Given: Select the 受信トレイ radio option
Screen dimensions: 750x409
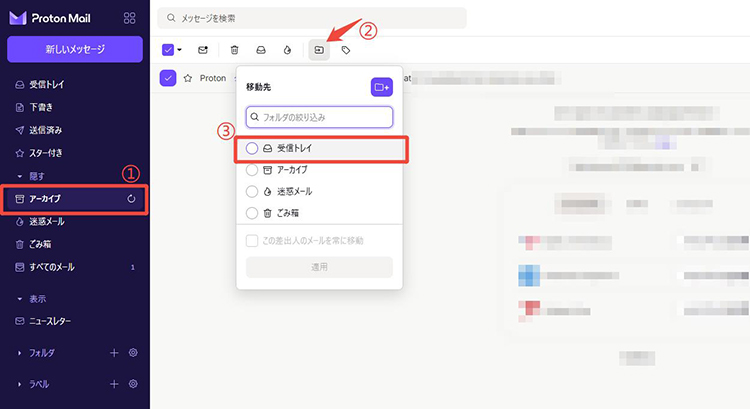Looking at the screenshot, I should [x=252, y=148].
